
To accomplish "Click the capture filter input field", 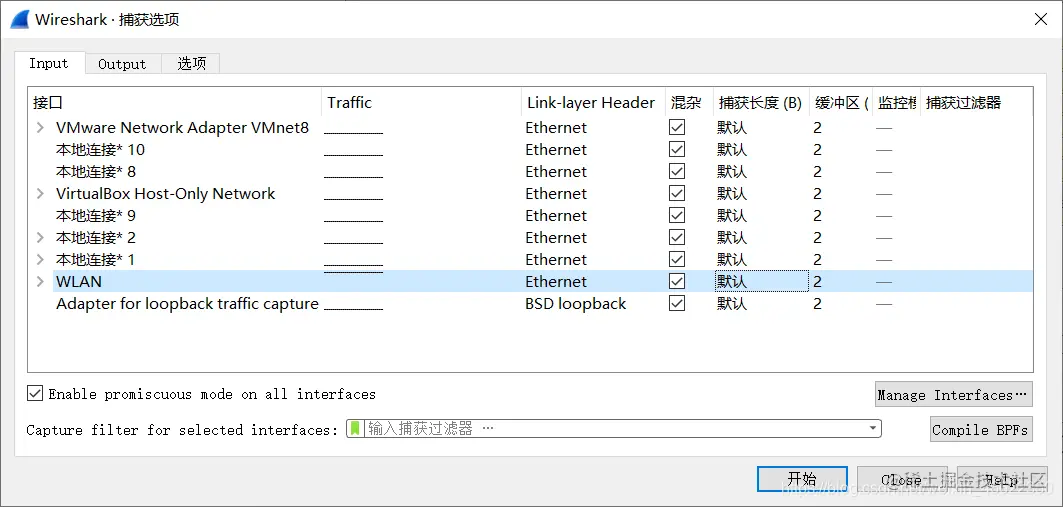I will pyautogui.click(x=614, y=428).
